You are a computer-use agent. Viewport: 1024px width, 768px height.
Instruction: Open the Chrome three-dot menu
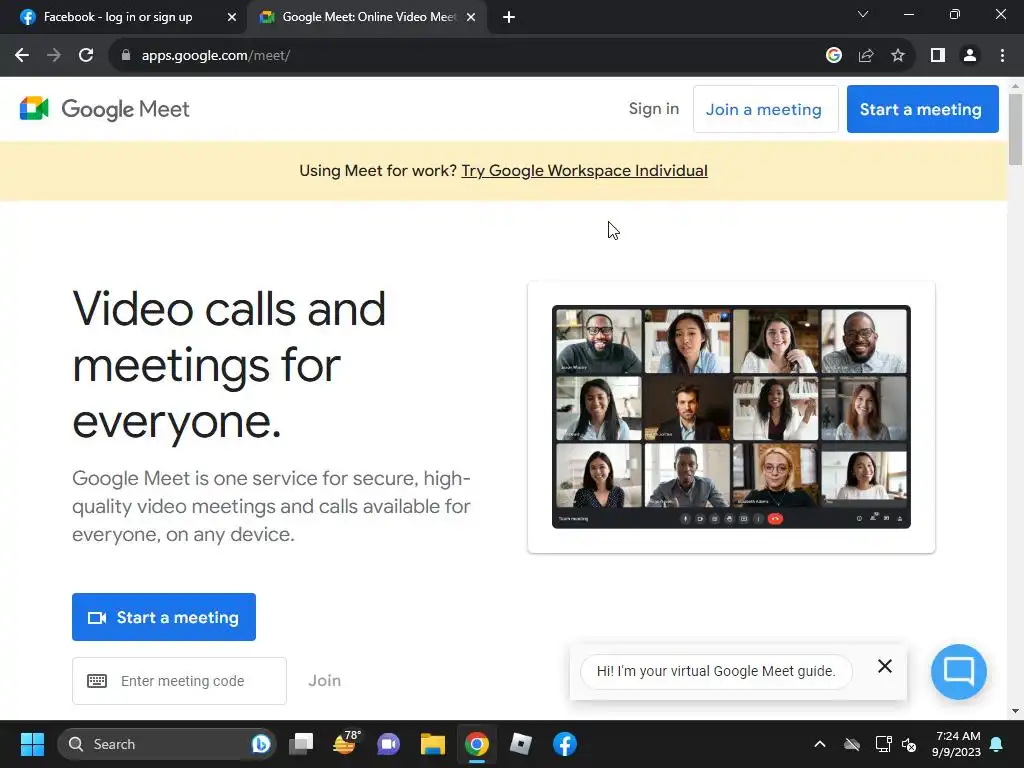1002,56
